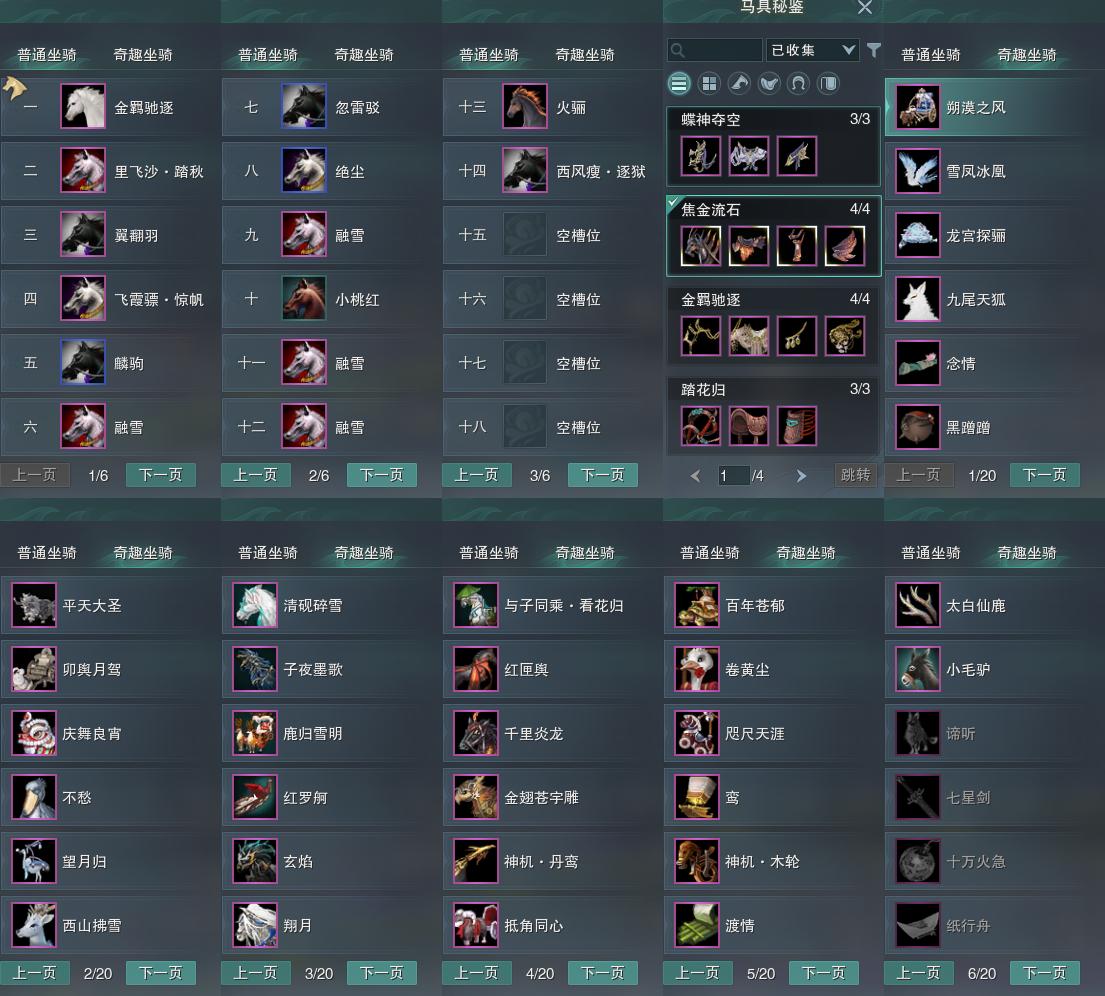Choose the 太白仙鹿 antler mount icon
Image resolution: width=1105 pixels, height=996 pixels.
click(x=918, y=605)
